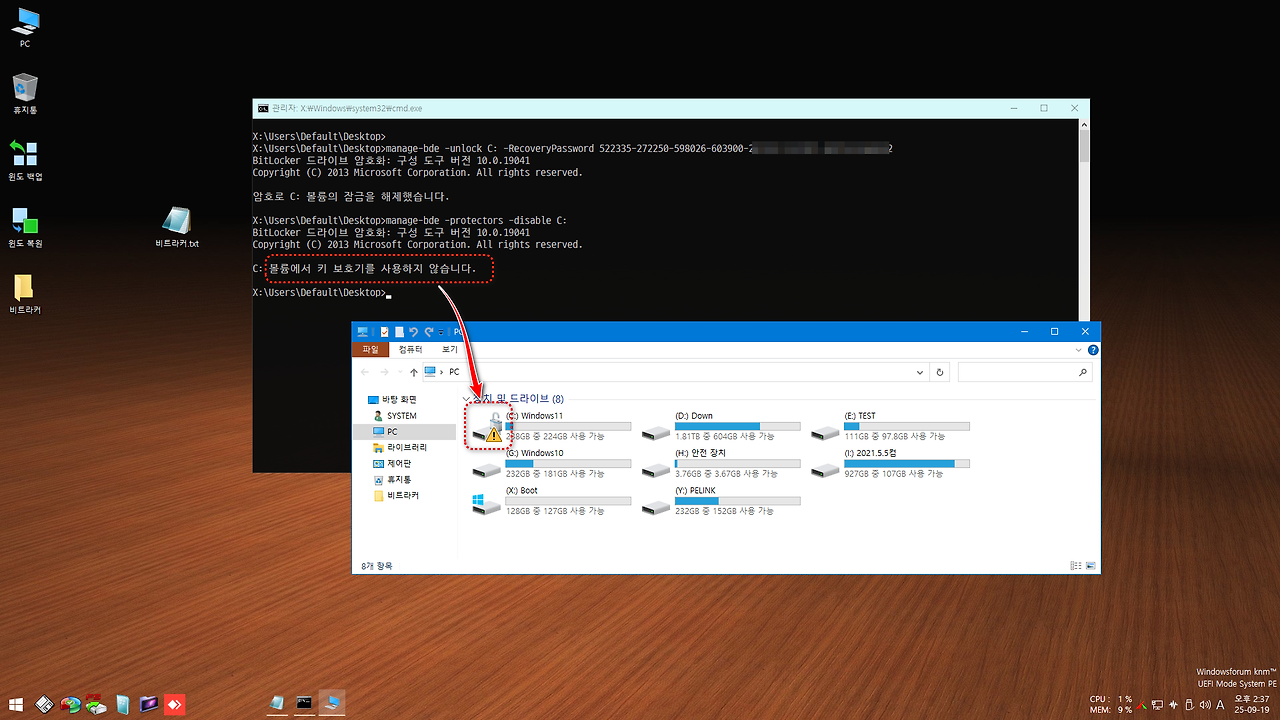Click the search magnifier icon in Explorer
The height and width of the screenshot is (720, 1280).
click(x=1083, y=372)
